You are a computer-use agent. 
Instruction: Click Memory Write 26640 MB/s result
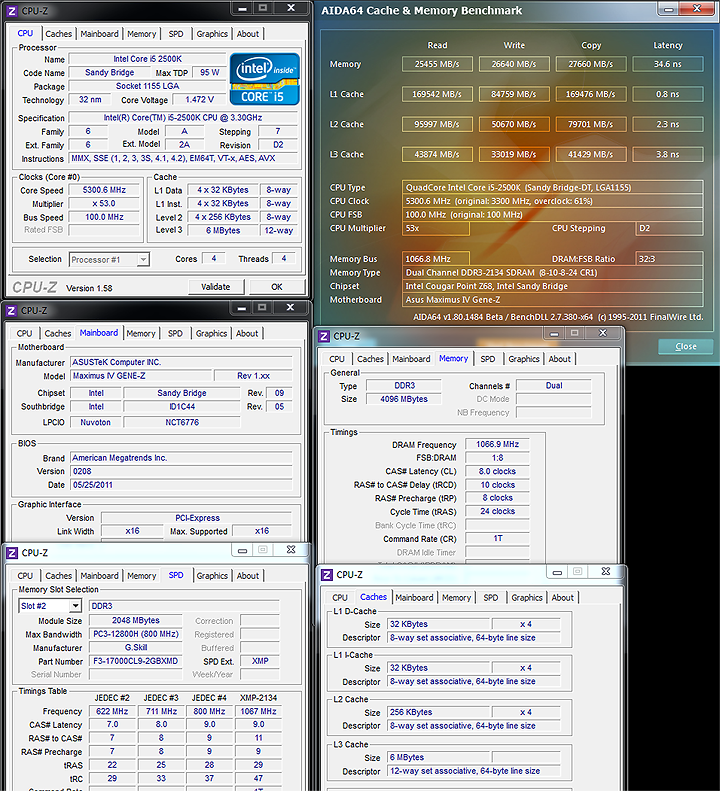[514, 64]
